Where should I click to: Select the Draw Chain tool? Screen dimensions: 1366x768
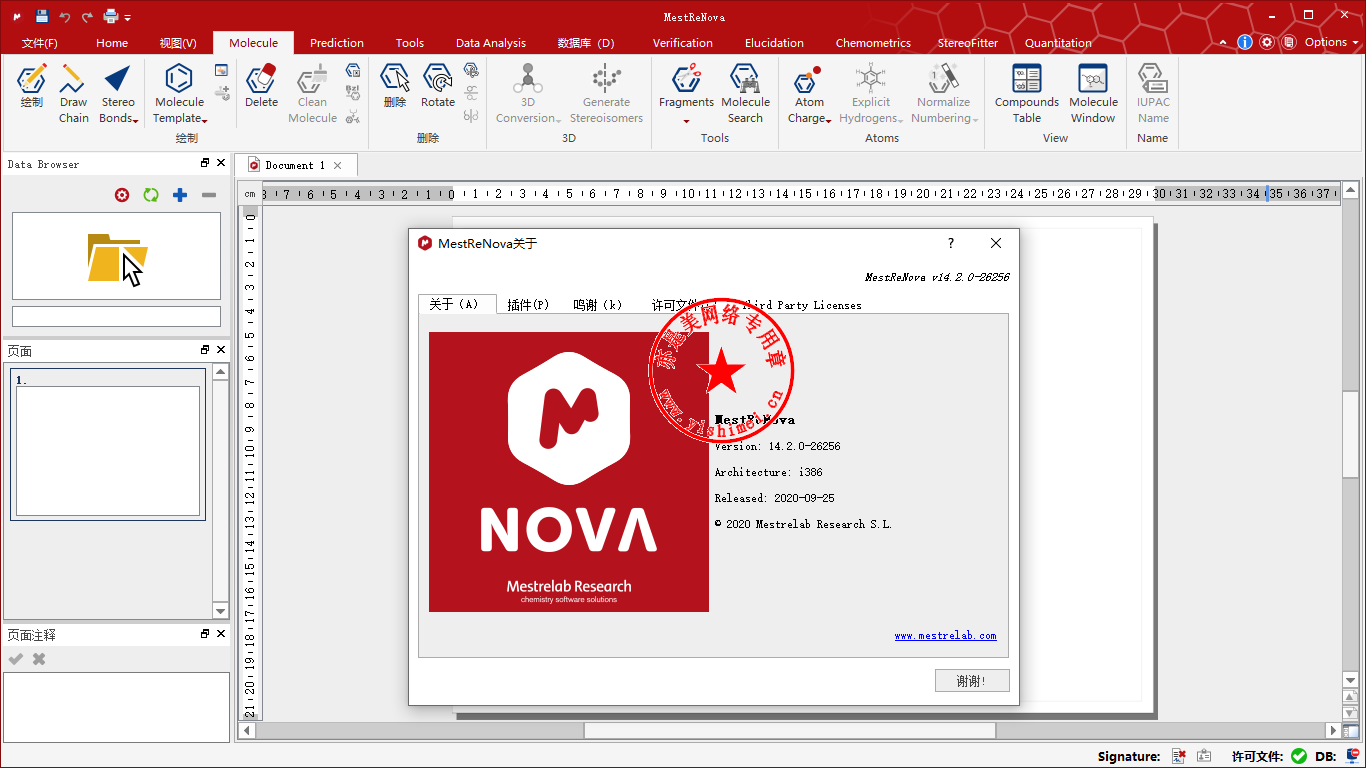coord(73,94)
